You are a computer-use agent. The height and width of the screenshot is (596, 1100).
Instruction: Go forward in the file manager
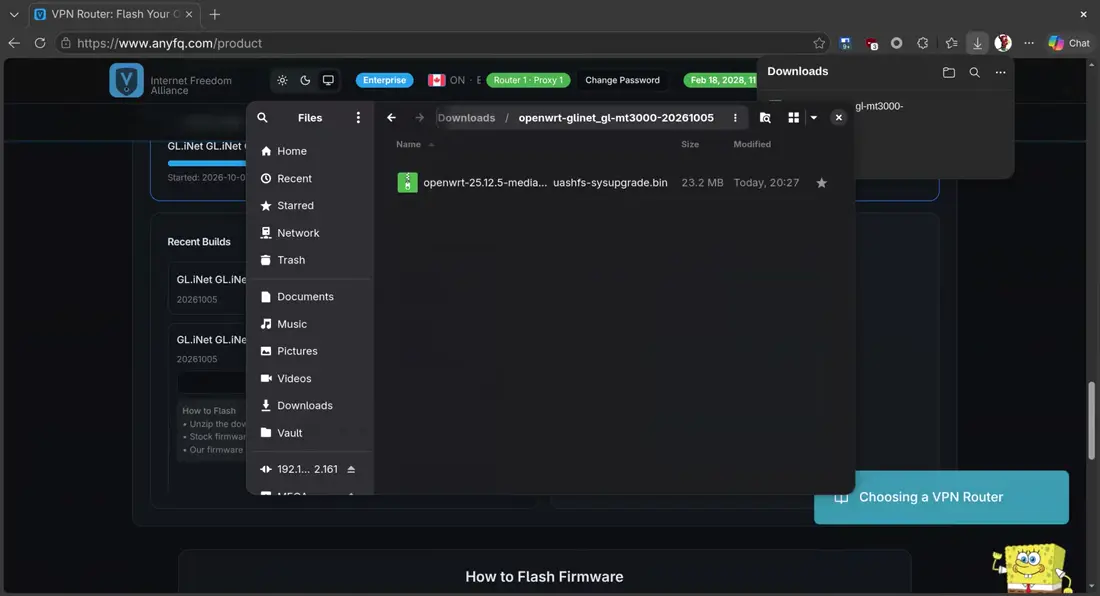(420, 118)
